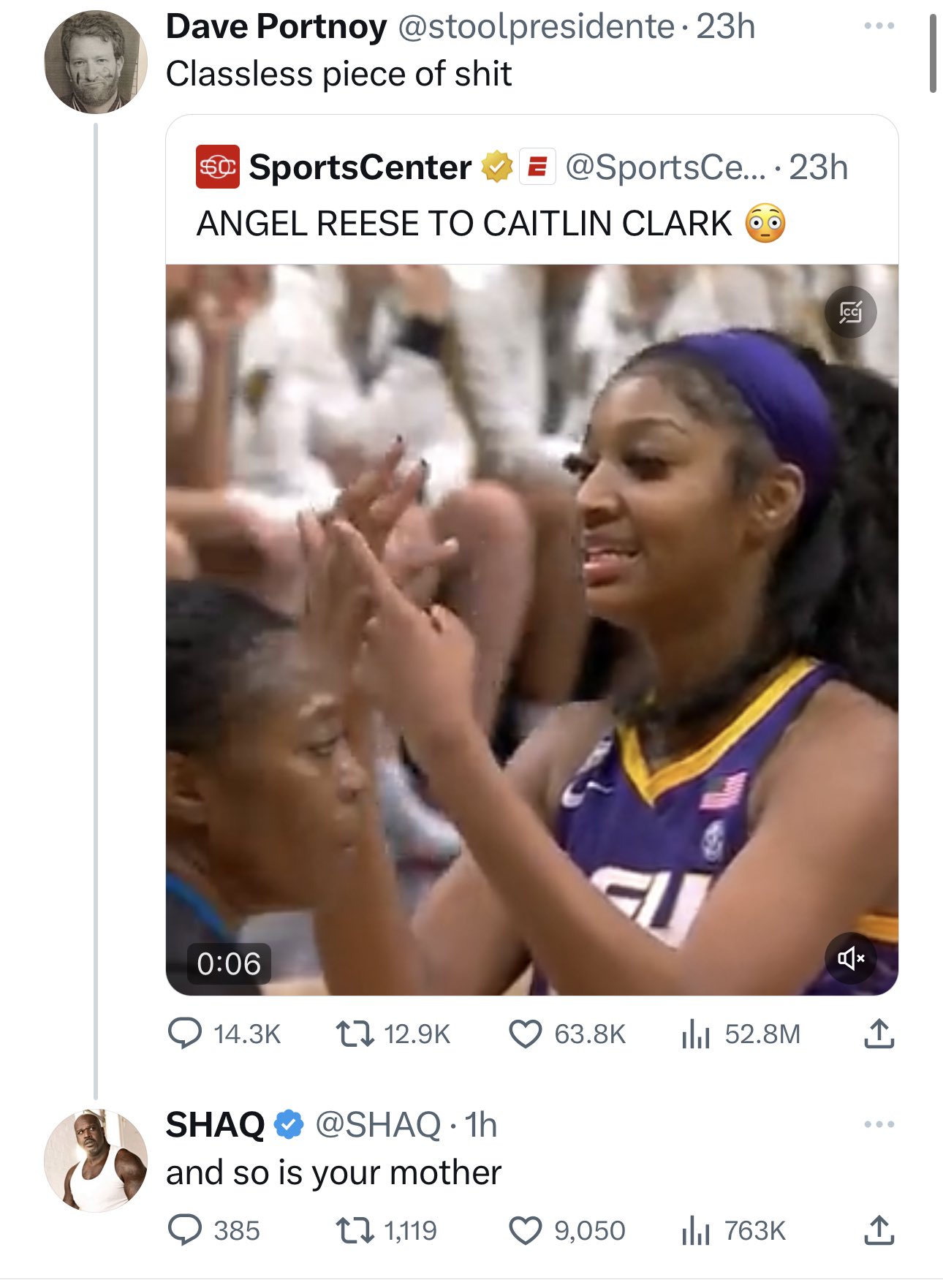Like the post with 63.8K likes
Image resolution: width=943 pixels, height=1288 pixels.
tap(525, 1034)
